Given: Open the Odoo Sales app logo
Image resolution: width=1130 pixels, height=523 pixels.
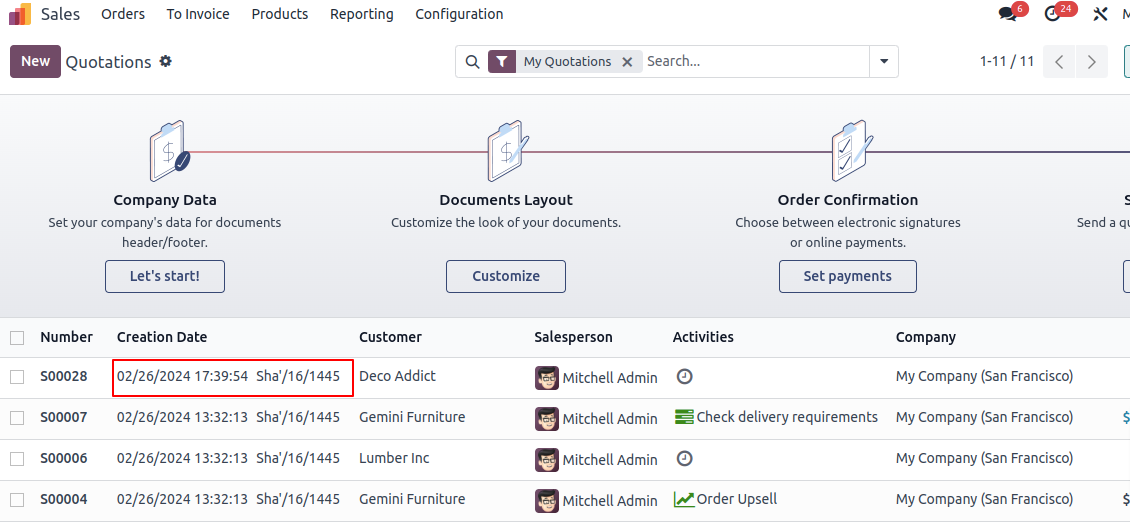Looking at the screenshot, I should (x=20, y=14).
